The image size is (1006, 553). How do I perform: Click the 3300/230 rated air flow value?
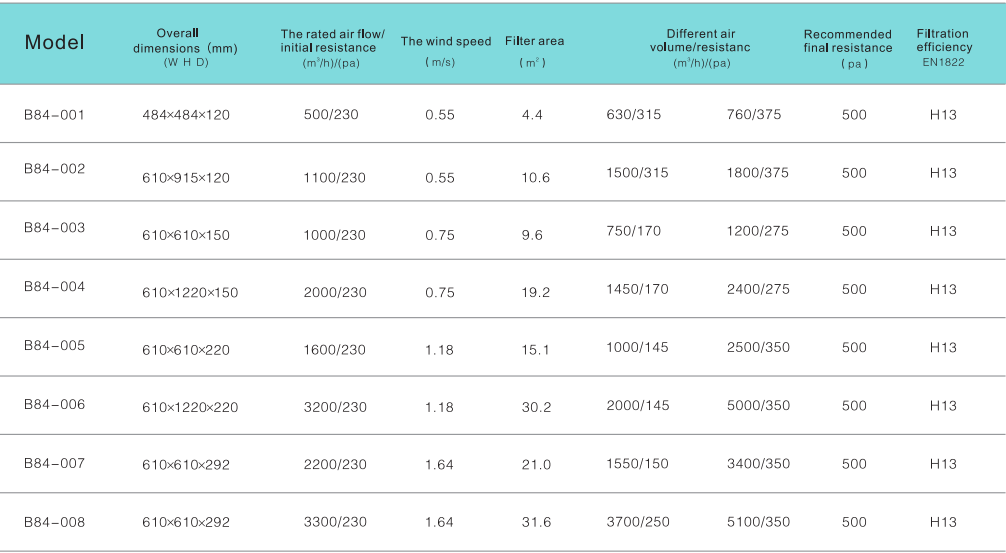[335, 522]
